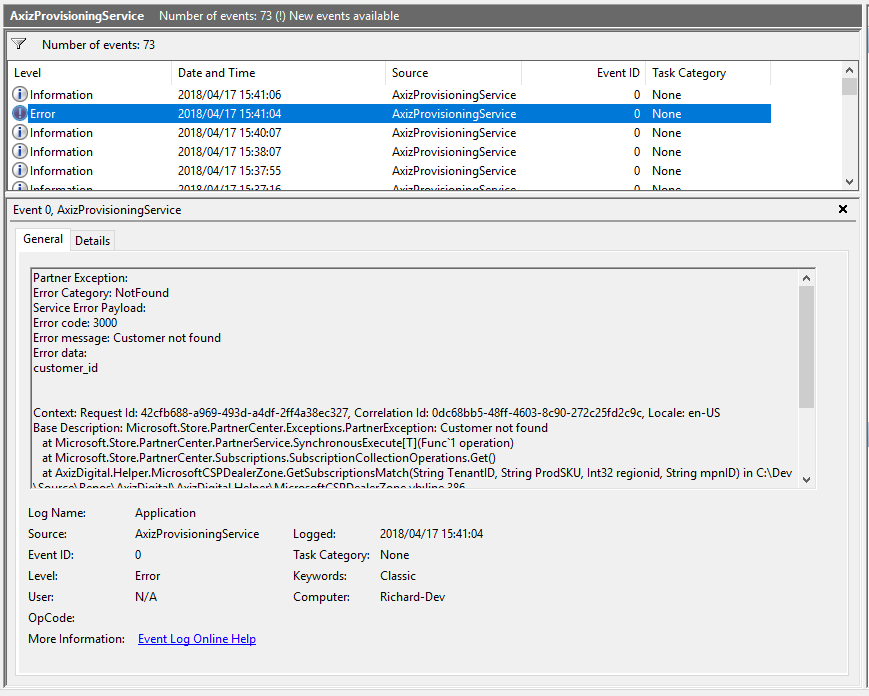
Task: Select the Information event at 2018/04/17 15:41:06
Action: pos(389,94)
